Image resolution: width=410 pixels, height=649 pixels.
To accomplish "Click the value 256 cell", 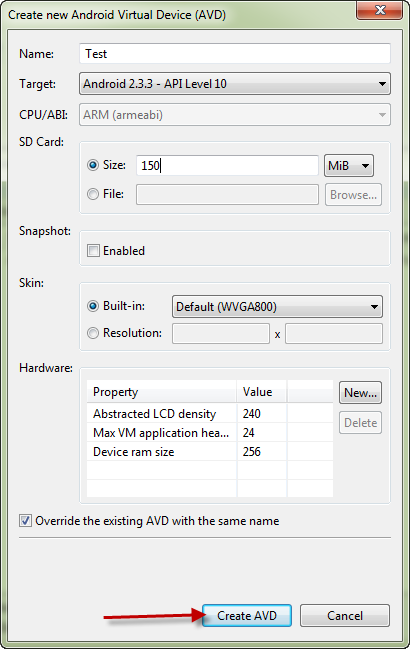I will pyautogui.click(x=261, y=452).
